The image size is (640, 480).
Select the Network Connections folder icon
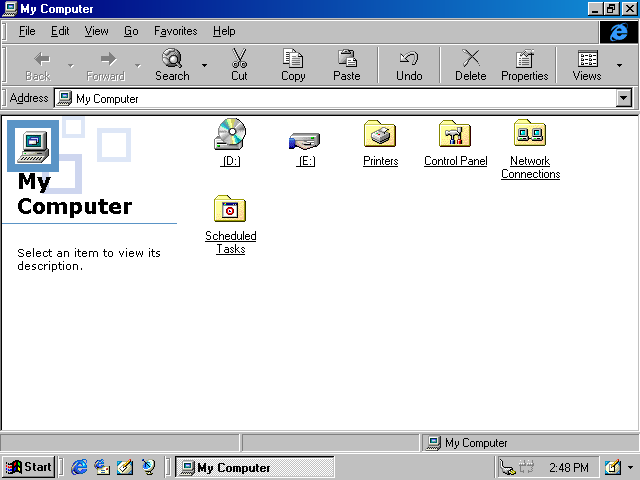pos(530,133)
